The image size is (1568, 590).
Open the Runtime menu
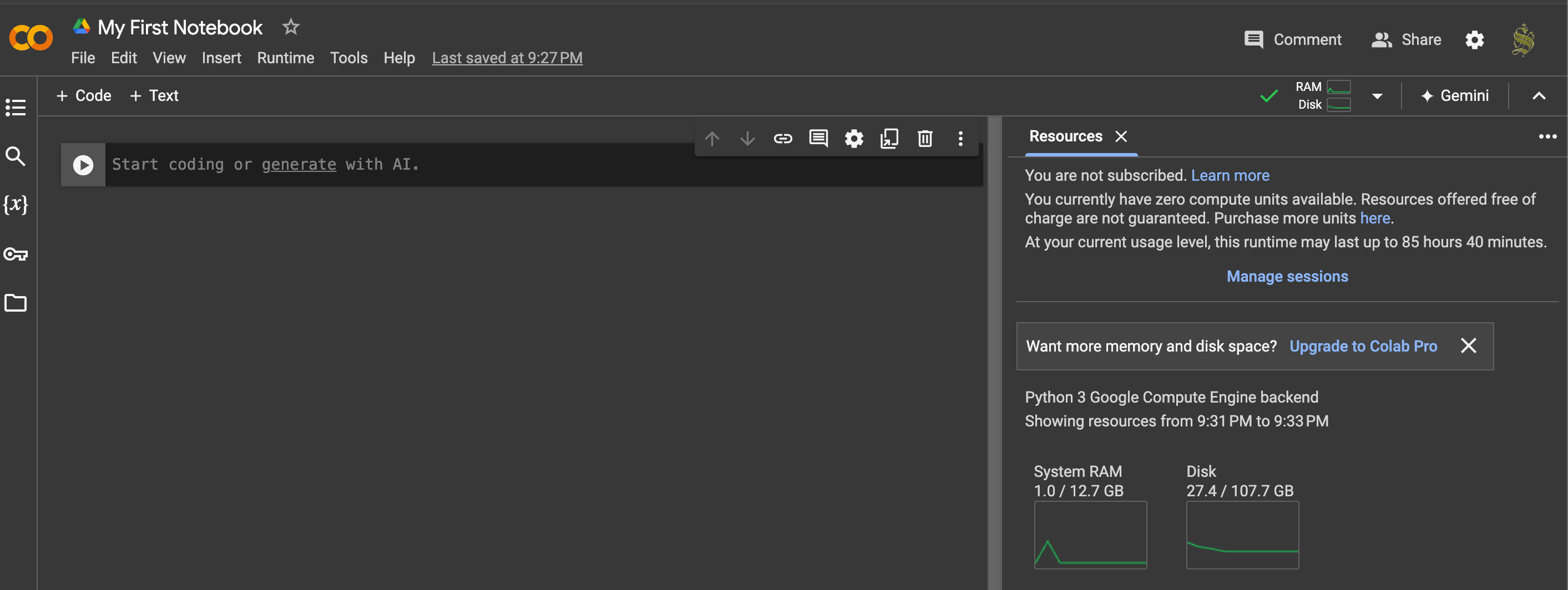click(286, 58)
